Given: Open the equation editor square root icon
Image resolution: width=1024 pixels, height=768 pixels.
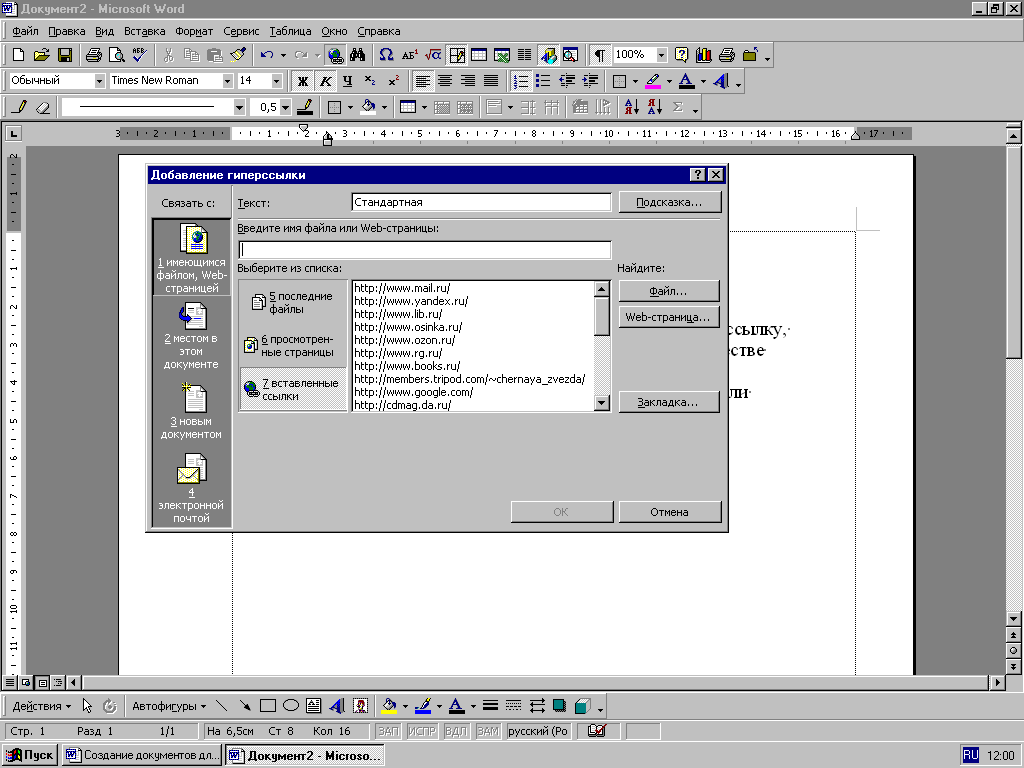Looking at the screenshot, I should pyautogui.click(x=433, y=55).
